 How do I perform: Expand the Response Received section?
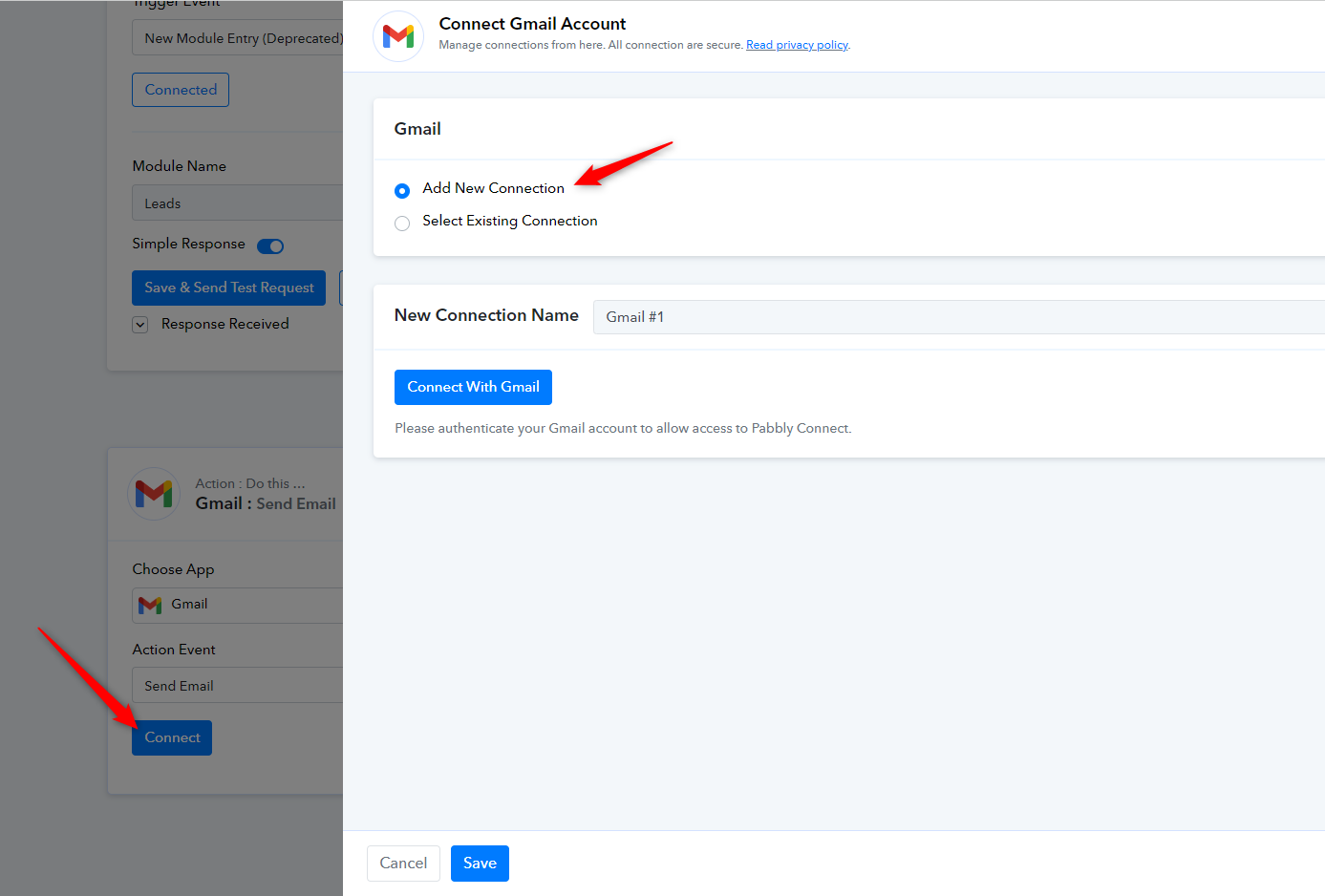tap(140, 325)
